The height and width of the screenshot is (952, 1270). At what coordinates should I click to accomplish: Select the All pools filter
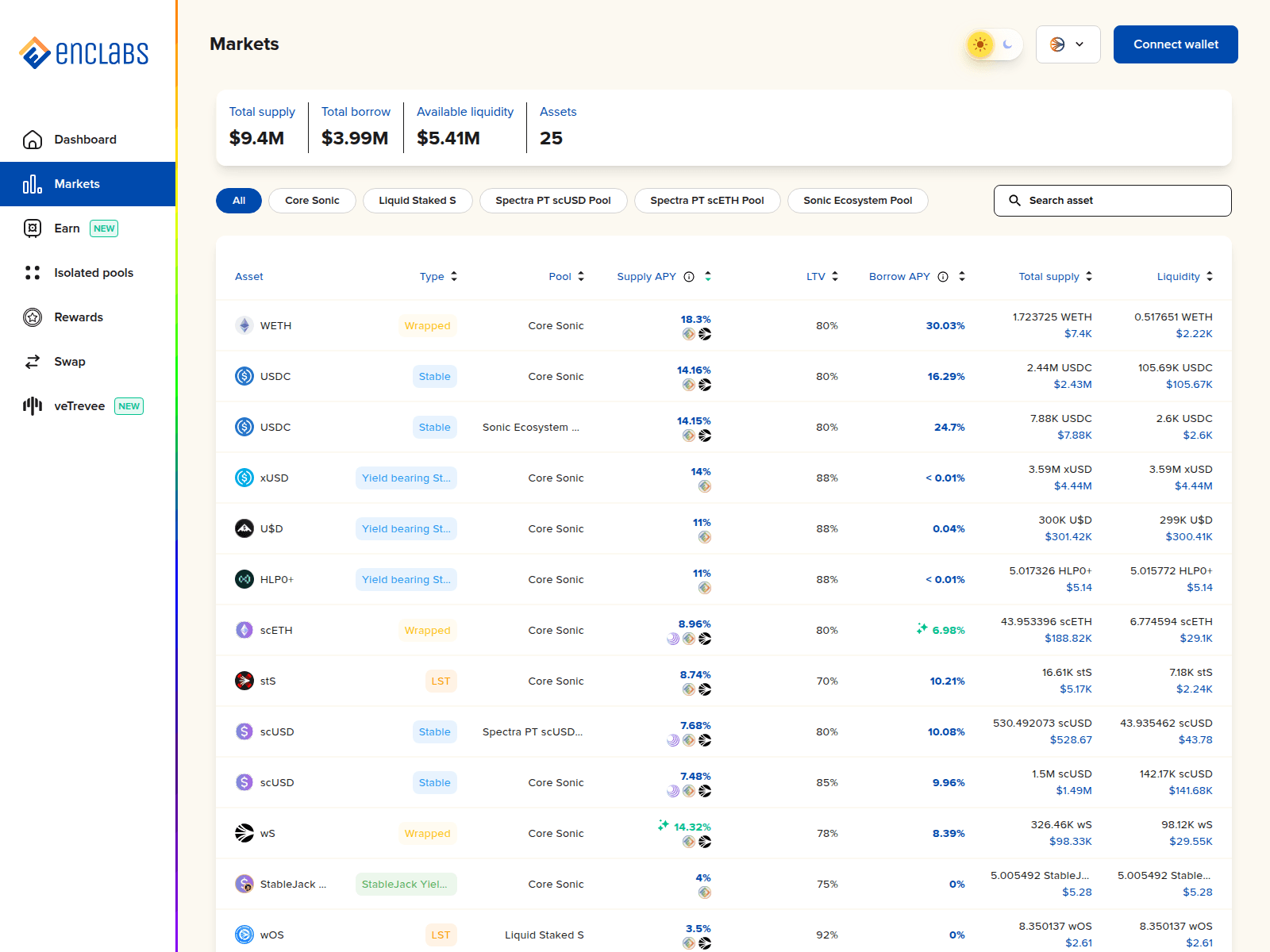click(x=239, y=201)
